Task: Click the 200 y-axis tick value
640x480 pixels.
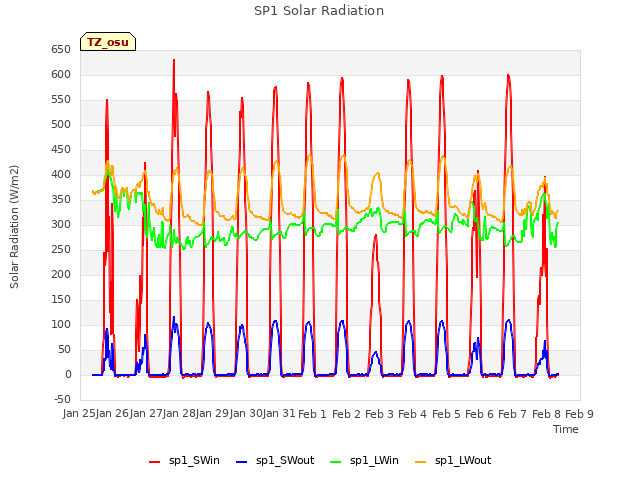Action: click(x=61, y=275)
